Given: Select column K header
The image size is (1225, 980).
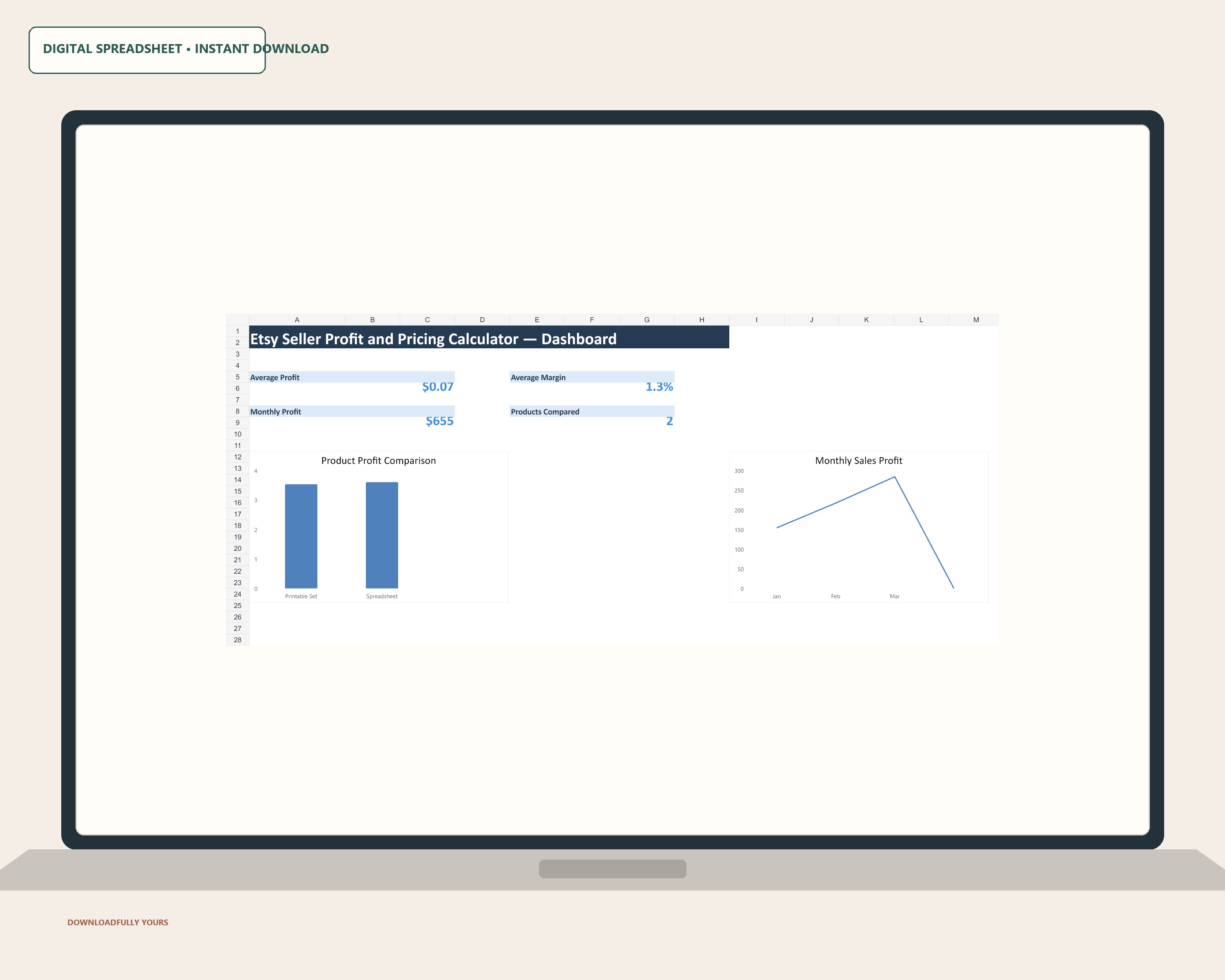Looking at the screenshot, I should 866,320.
